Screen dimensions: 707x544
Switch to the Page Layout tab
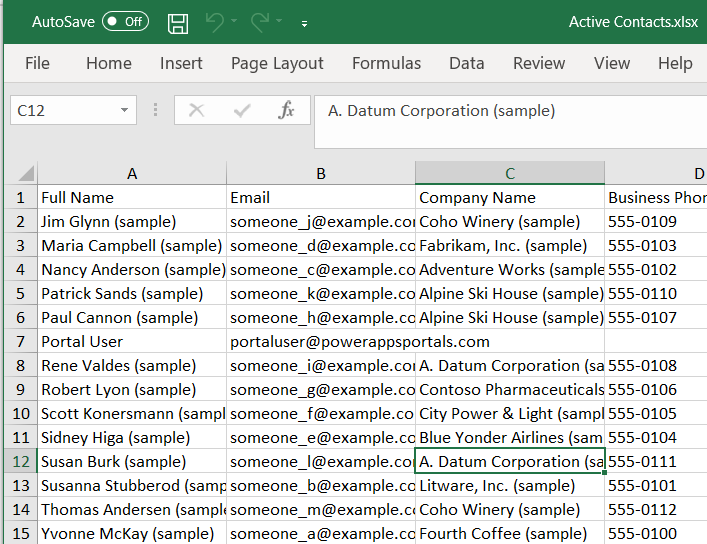tap(277, 63)
